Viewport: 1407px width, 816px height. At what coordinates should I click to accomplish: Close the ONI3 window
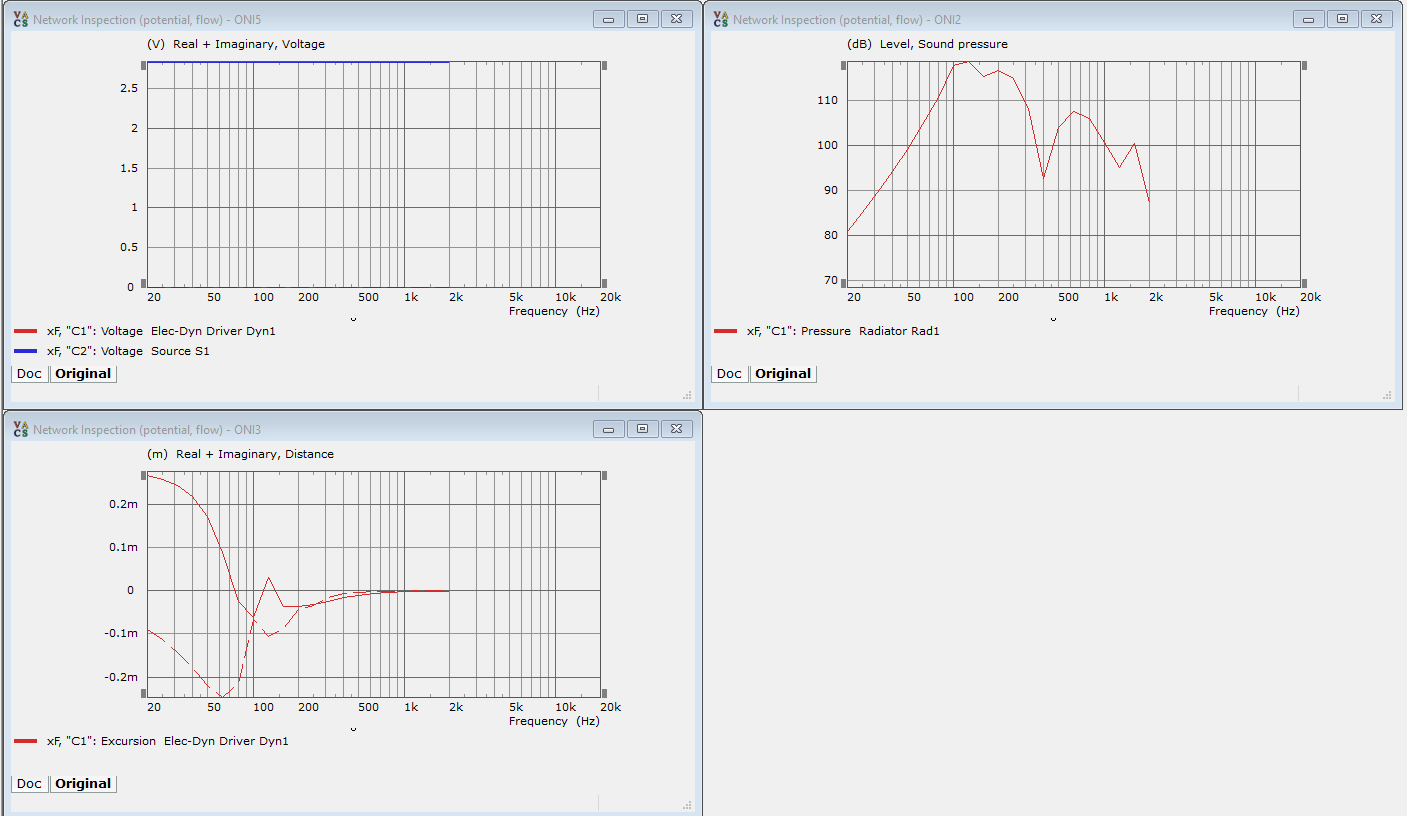click(x=676, y=429)
